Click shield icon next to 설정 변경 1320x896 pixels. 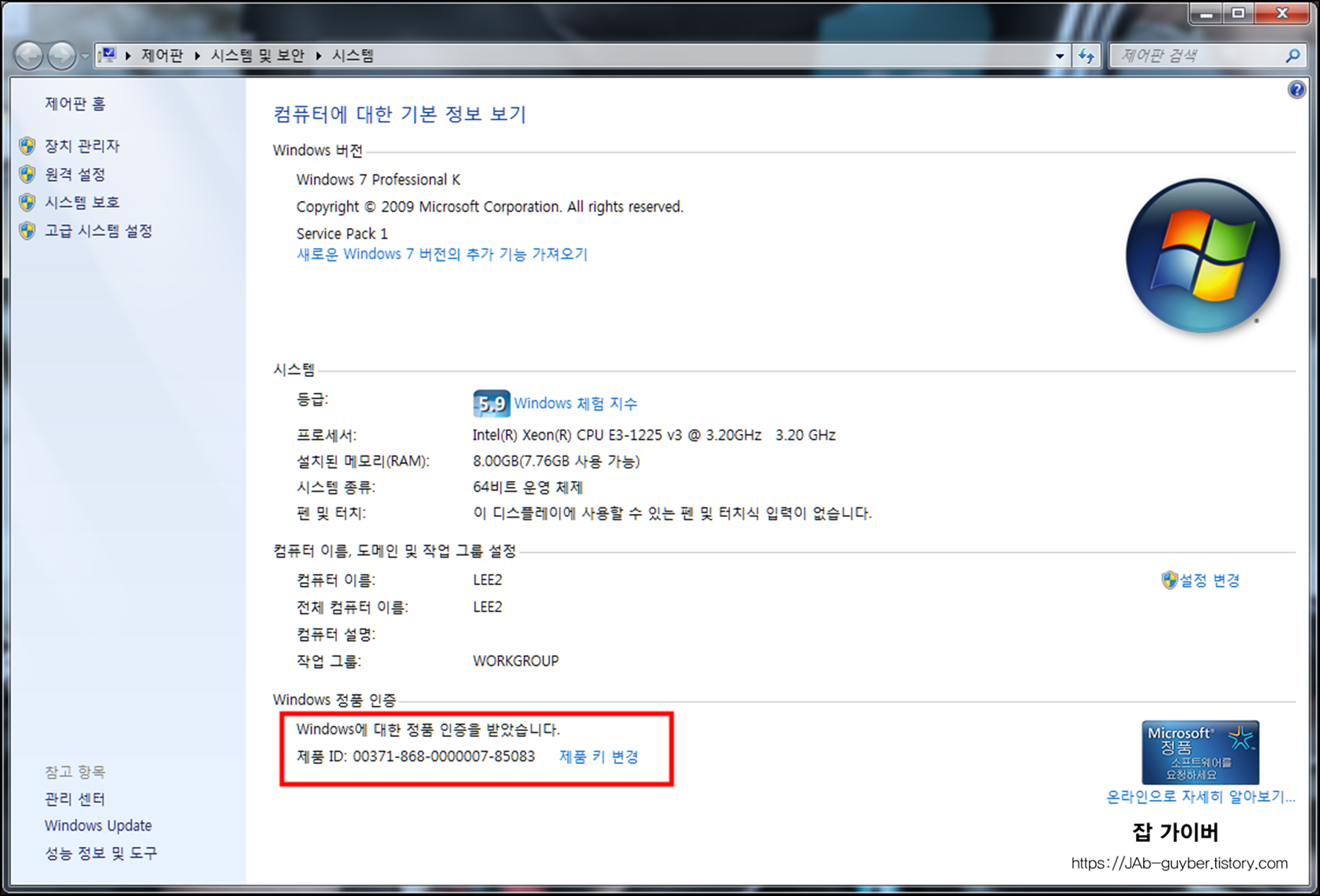(1170, 581)
